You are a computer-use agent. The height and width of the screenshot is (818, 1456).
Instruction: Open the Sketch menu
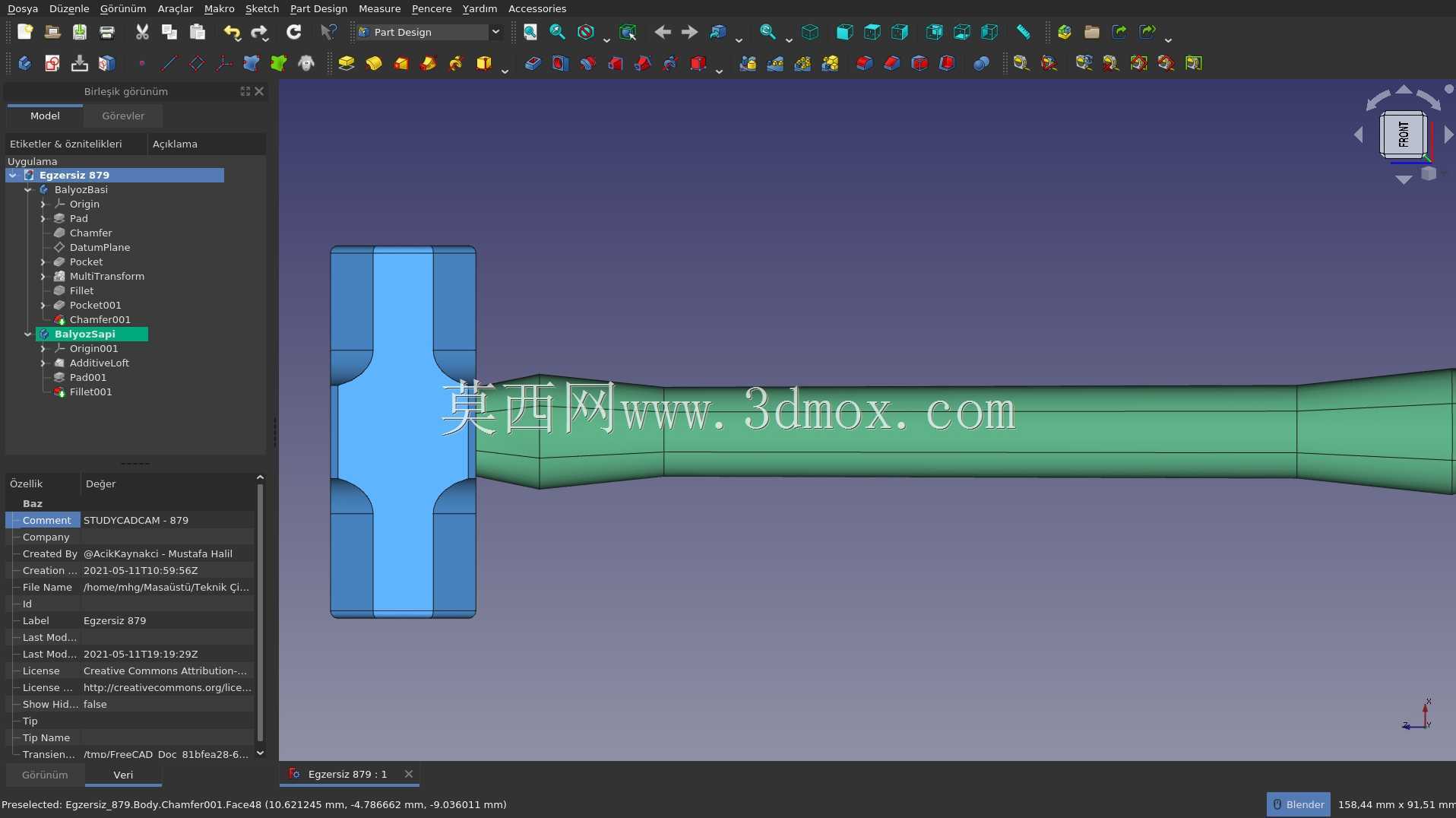pos(262,8)
